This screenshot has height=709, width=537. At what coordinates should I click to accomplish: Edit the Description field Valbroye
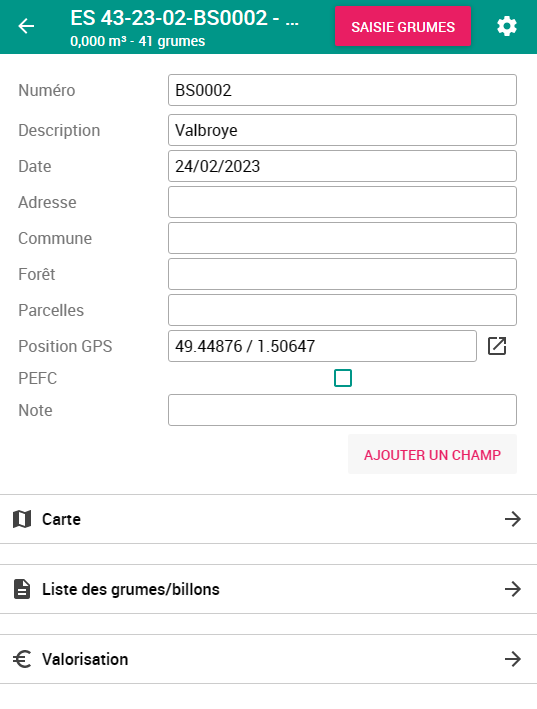tap(342, 130)
